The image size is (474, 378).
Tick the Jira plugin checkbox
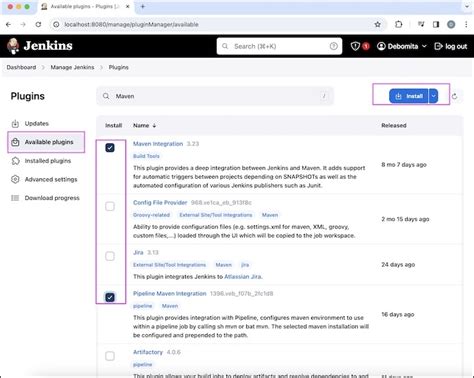(x=110, y=256)
